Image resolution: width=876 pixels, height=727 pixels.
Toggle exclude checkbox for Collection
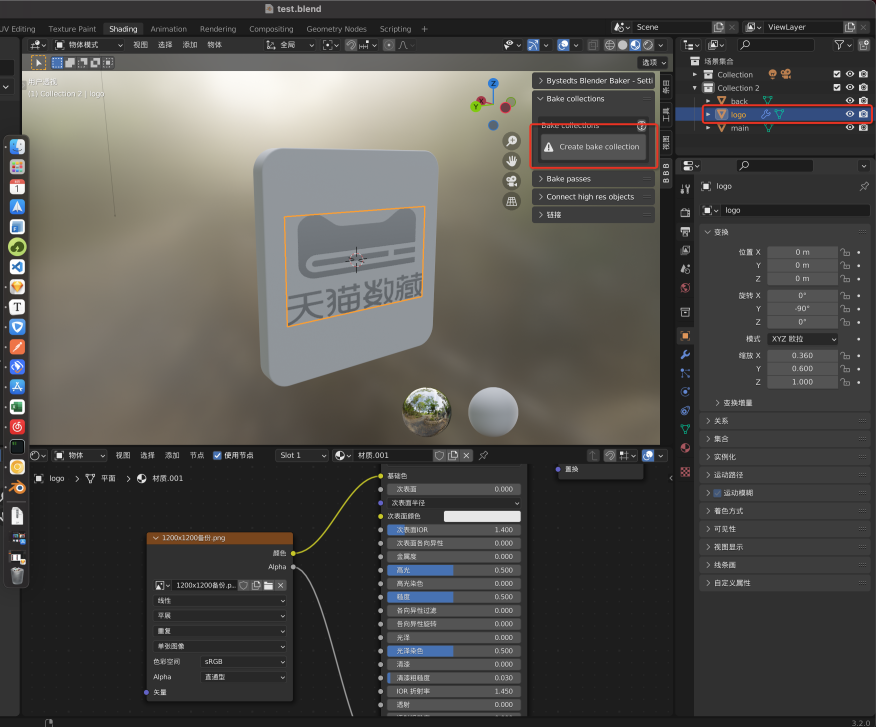836,74
